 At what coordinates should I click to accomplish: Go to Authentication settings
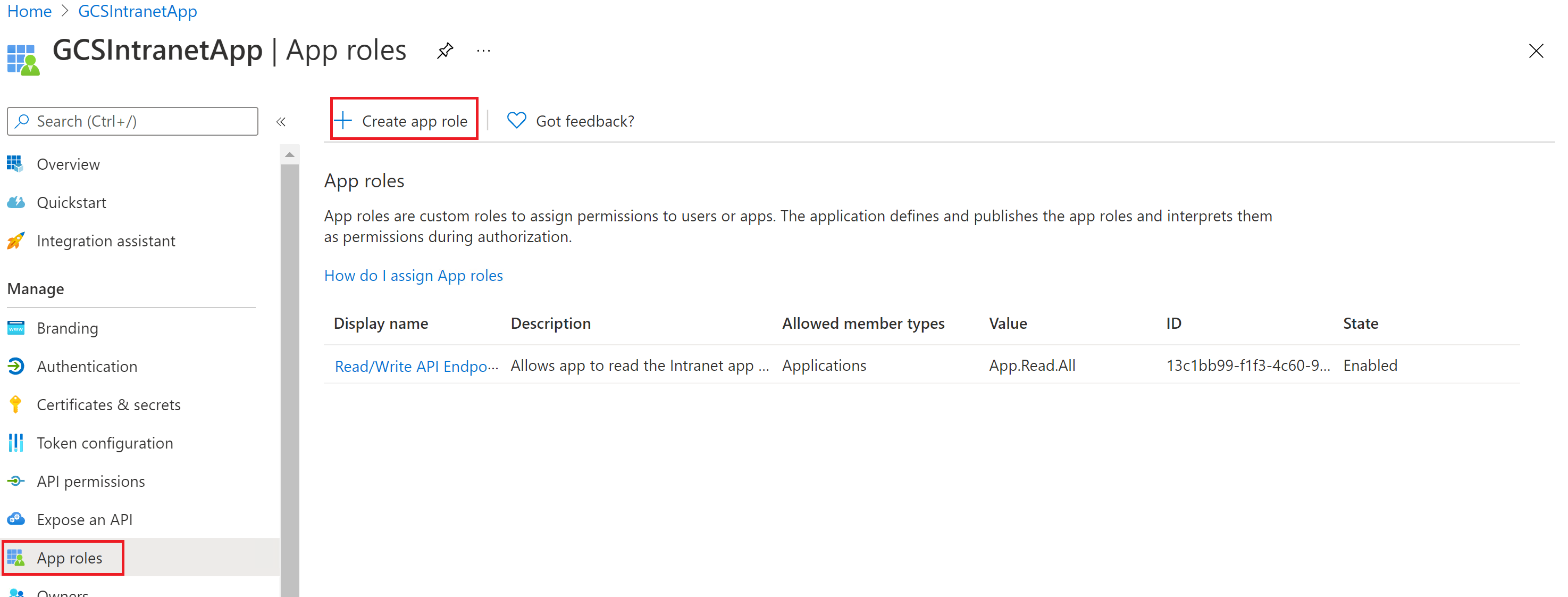[87, 367]
